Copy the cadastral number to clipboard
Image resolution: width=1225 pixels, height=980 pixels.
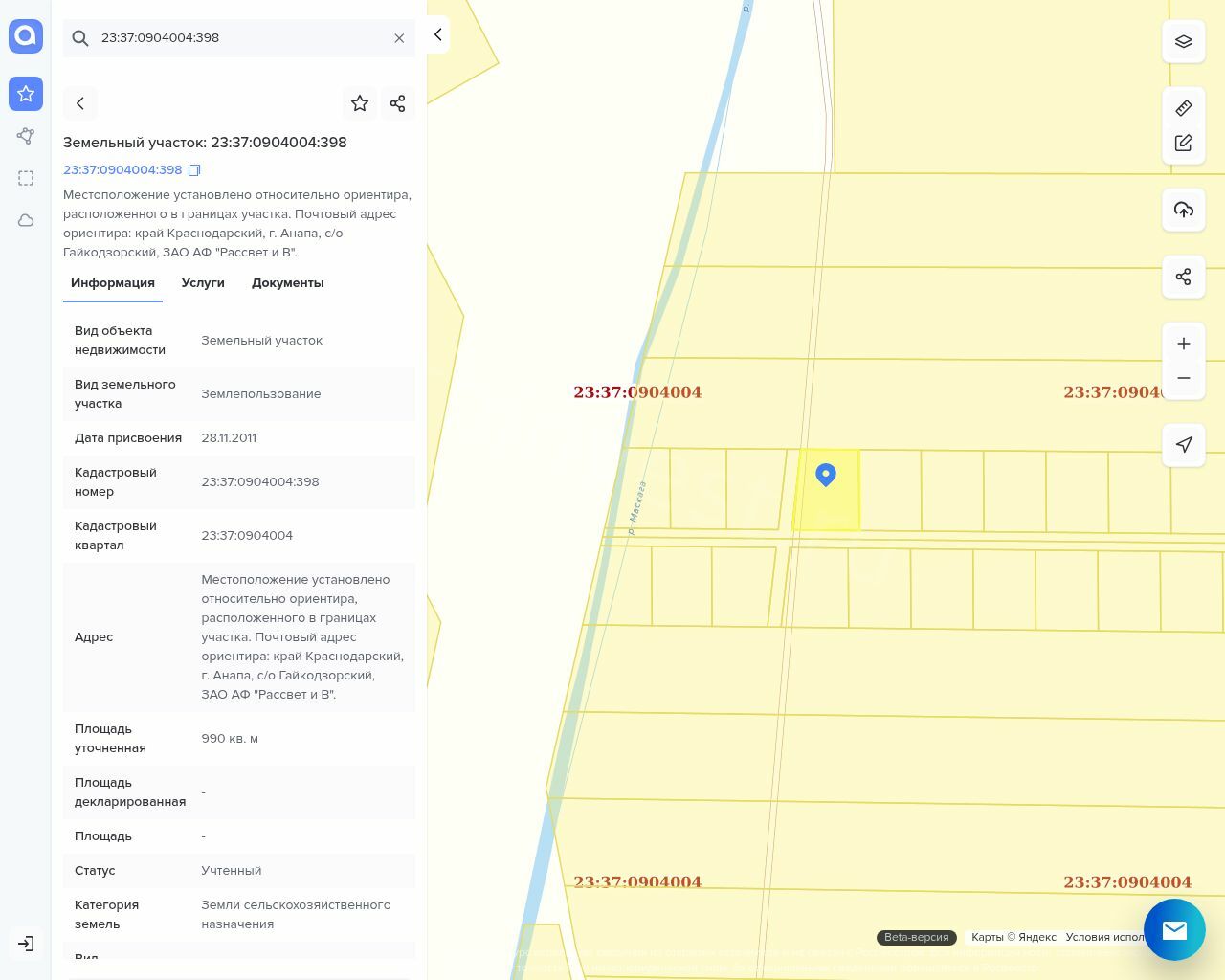[x=194, y=170]
